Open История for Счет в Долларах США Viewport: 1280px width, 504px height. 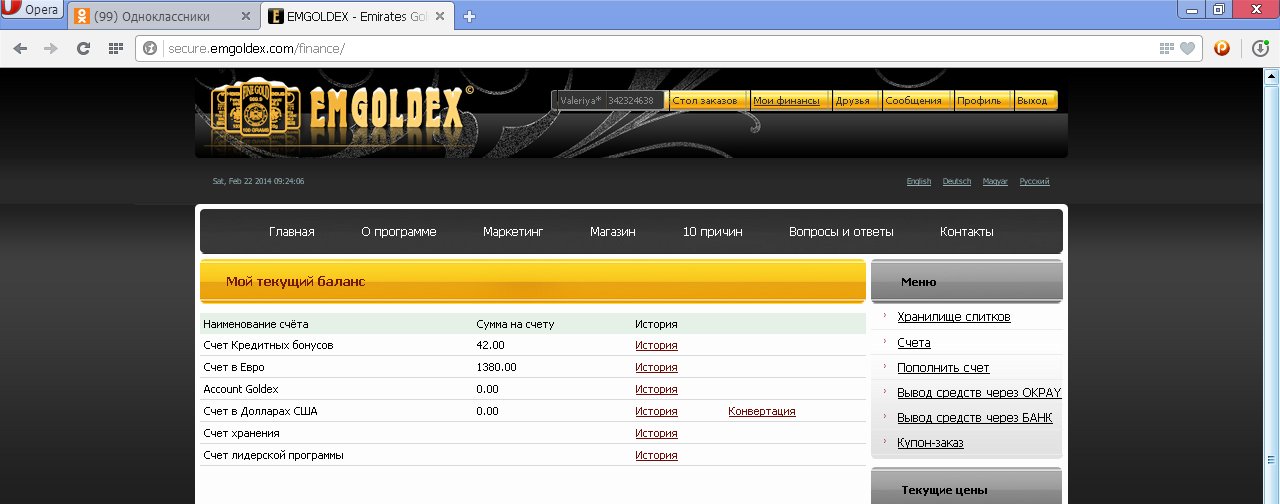[656, 411]
